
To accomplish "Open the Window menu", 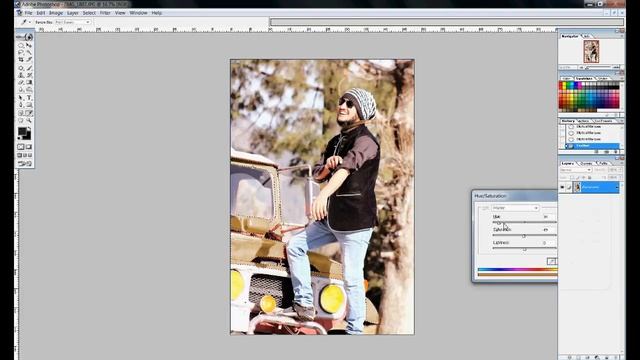I will (138, 13).
